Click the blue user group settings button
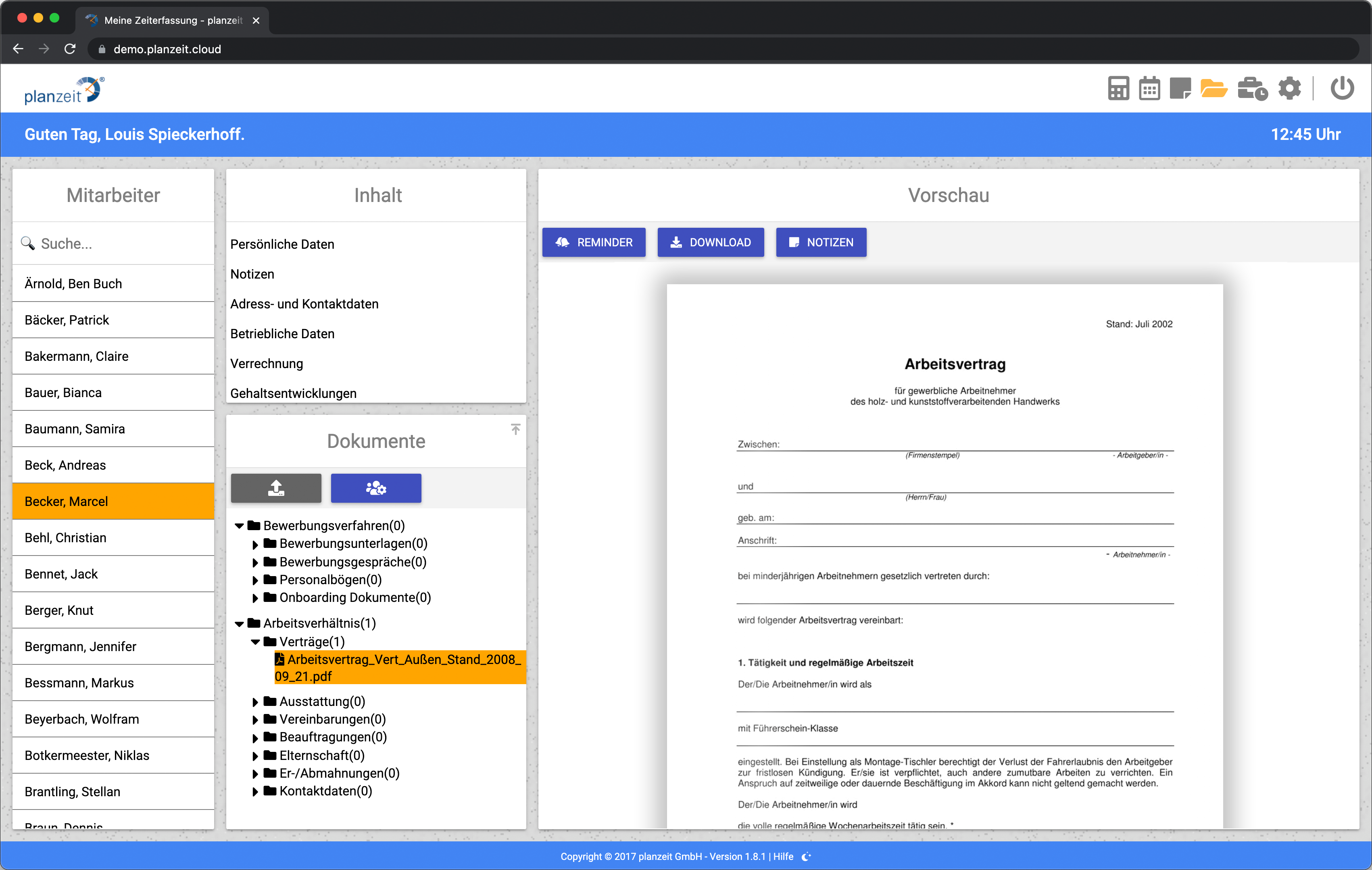This screenshot has width=1372, height=870. tap(376, 488)
